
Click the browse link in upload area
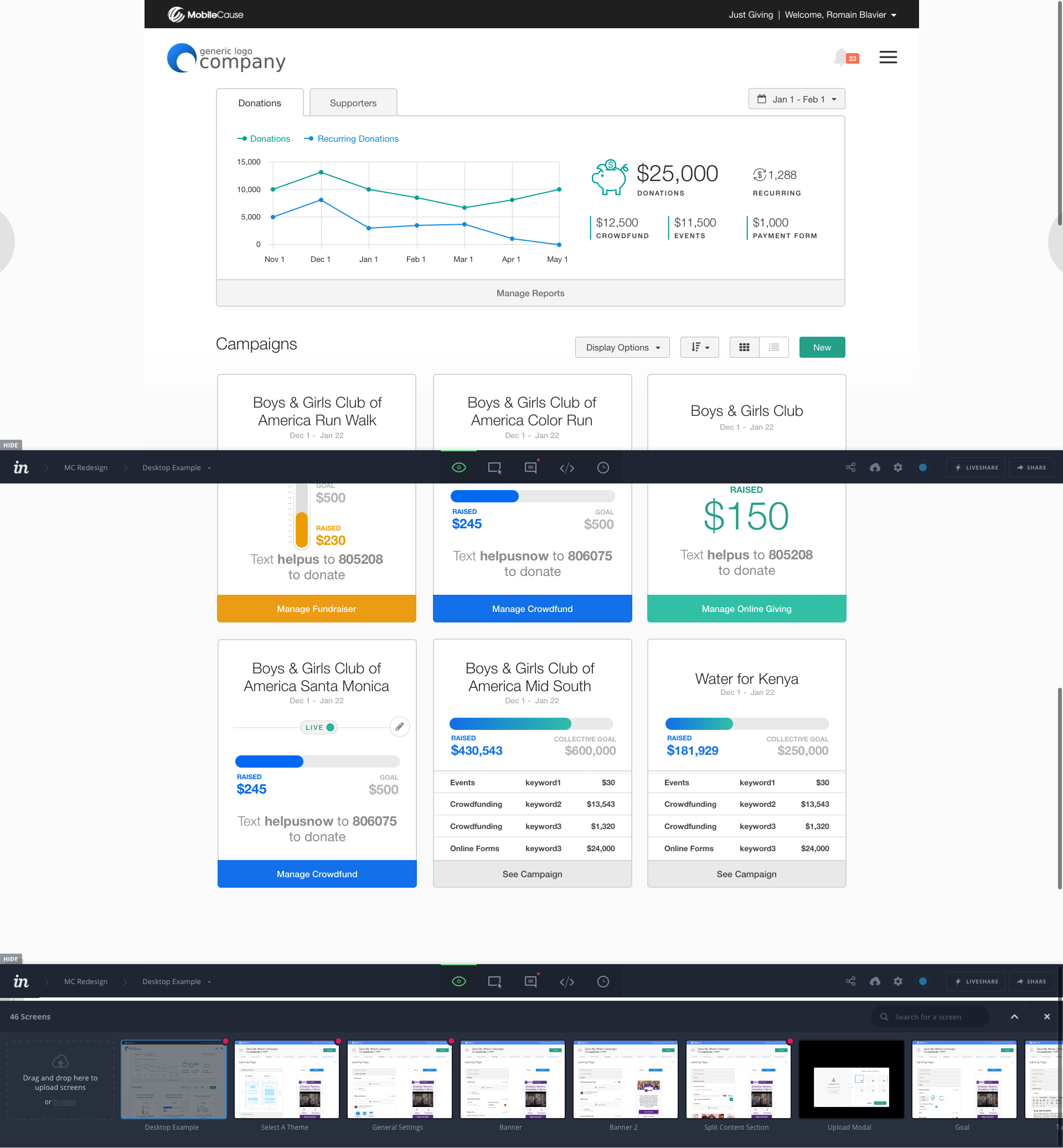point(64,1101)
